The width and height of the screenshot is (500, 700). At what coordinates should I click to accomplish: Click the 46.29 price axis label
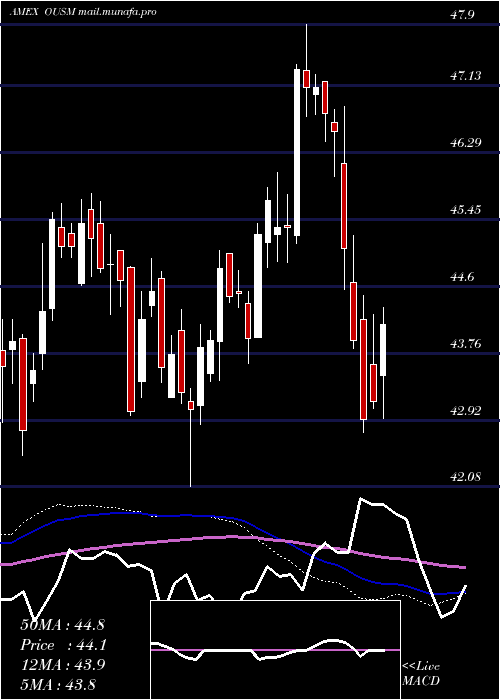(465, 143)
